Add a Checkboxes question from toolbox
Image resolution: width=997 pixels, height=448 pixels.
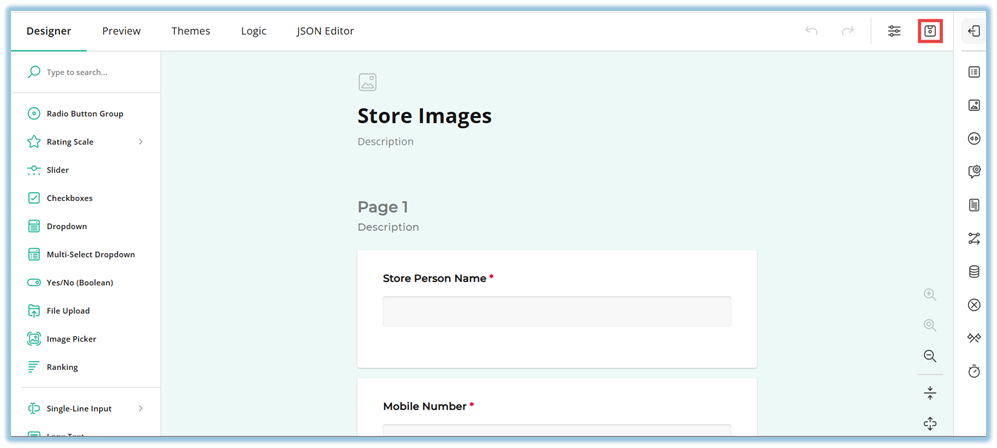tap(69, 198)
